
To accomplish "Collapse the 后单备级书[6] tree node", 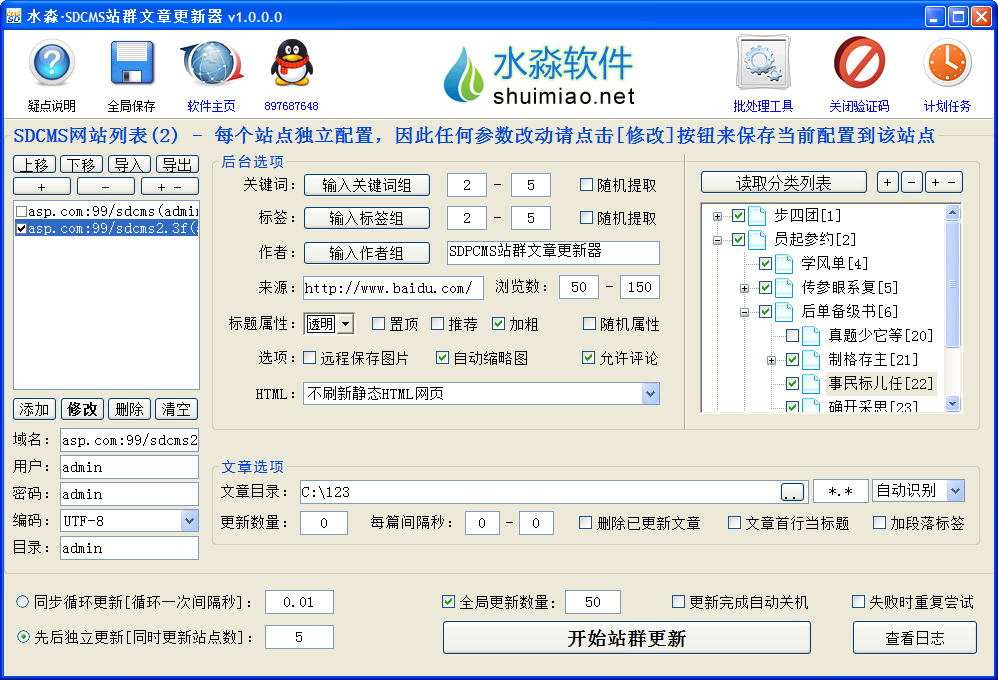I will click(745, 312).
